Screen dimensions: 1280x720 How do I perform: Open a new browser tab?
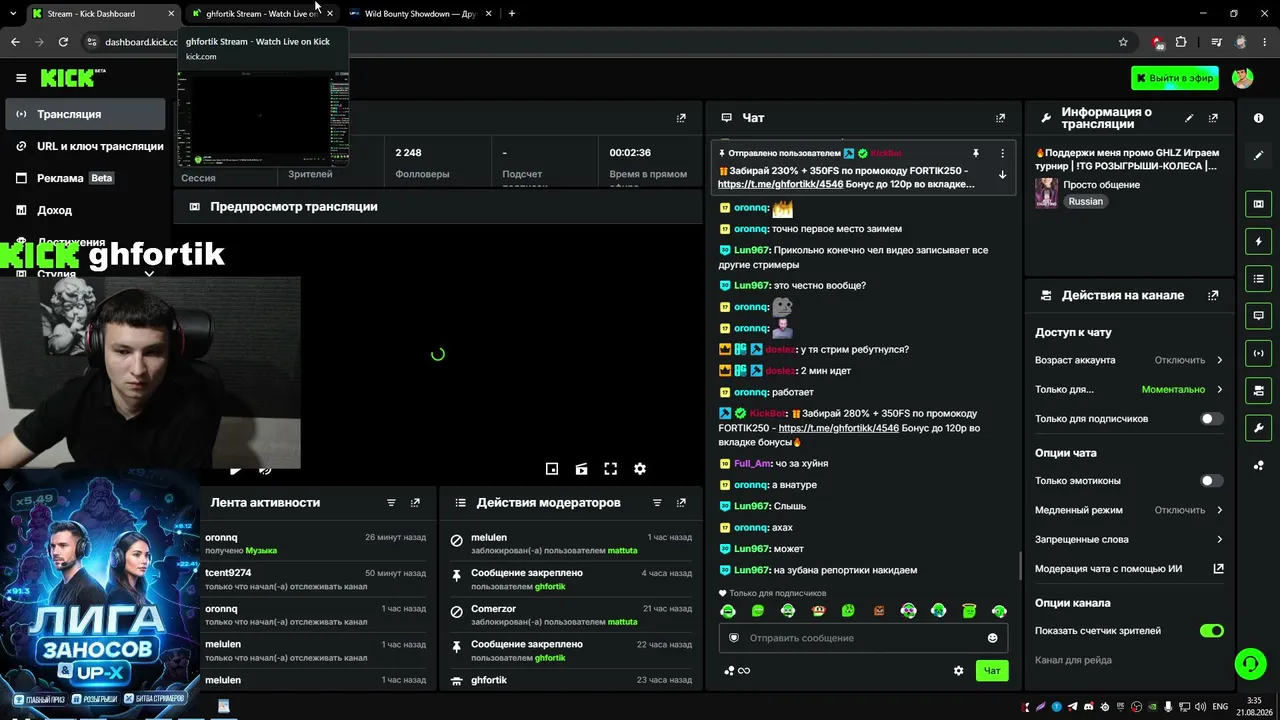(x=512, y=14)
